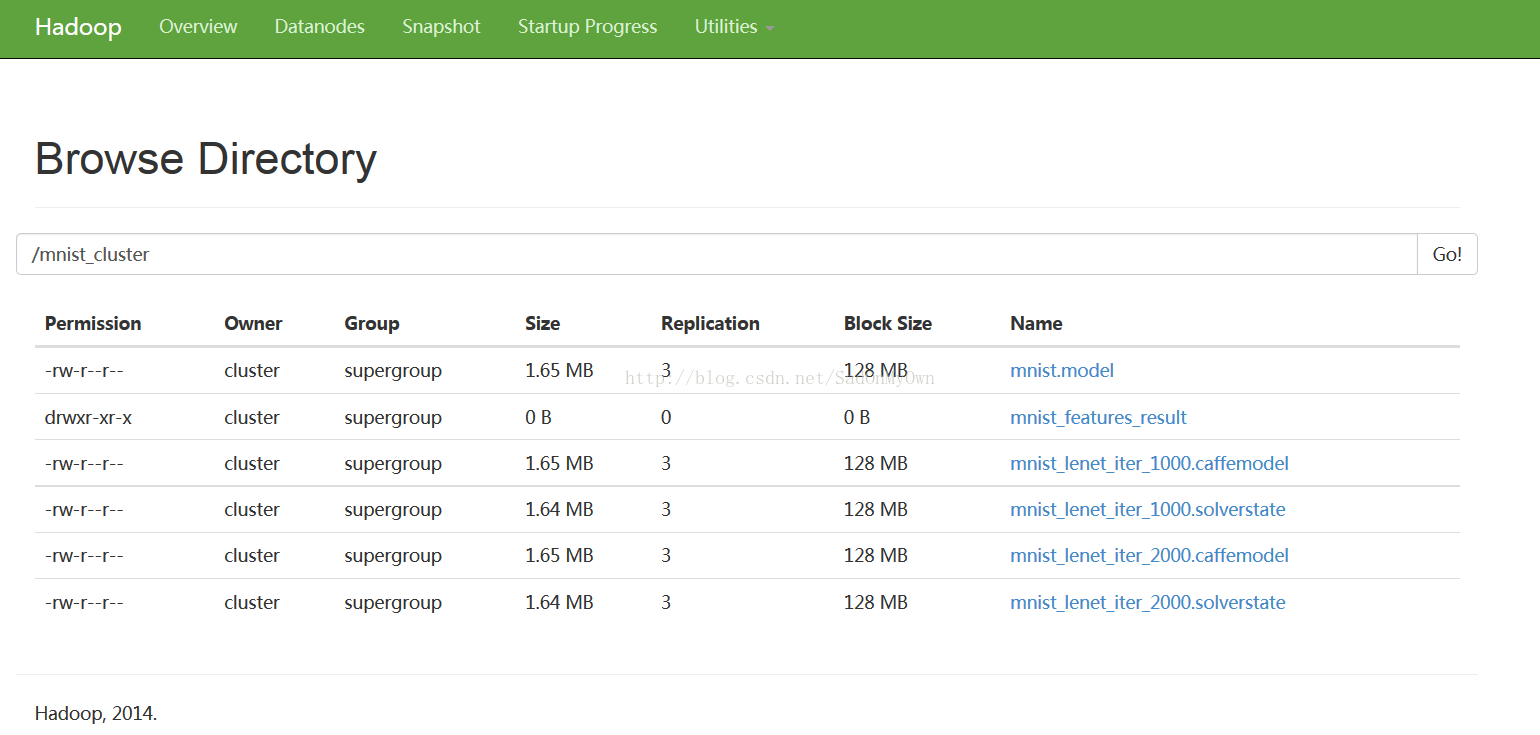Select 1.65 MB size of iter_2000.caffemodel row

559,555
